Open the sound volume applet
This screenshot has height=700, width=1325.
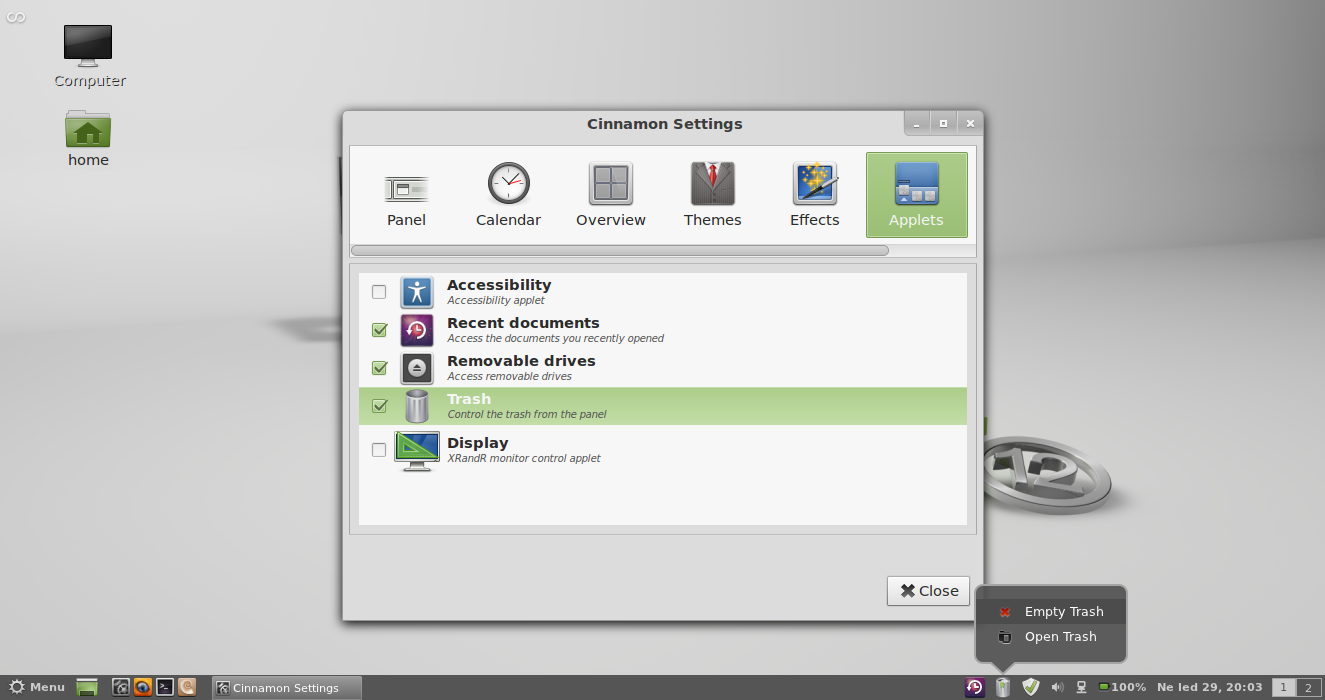(x=1058, y=687)
